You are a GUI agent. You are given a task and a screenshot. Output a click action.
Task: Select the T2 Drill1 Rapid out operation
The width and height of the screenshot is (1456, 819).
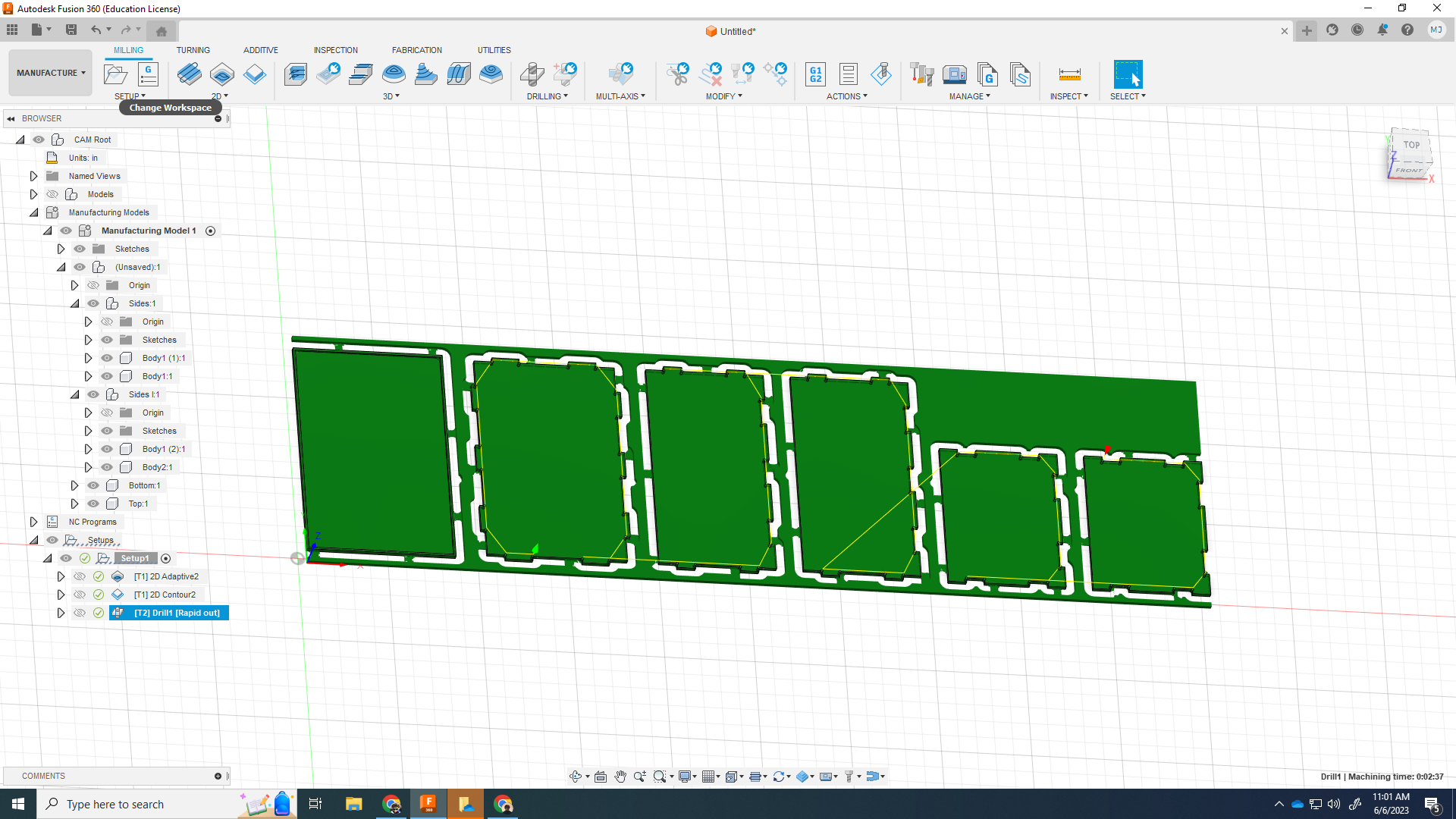[177, 613]
